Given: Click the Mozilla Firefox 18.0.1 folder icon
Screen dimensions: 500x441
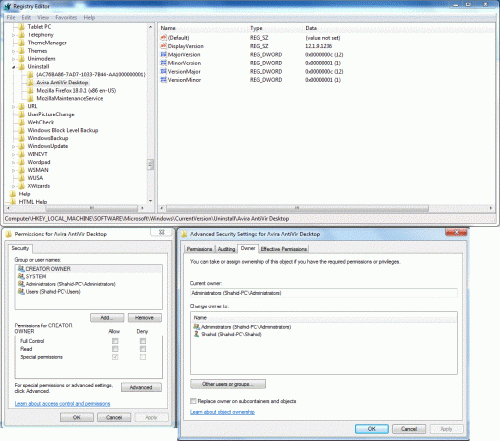Looking at the screenshot, I should tap(30, 90).
